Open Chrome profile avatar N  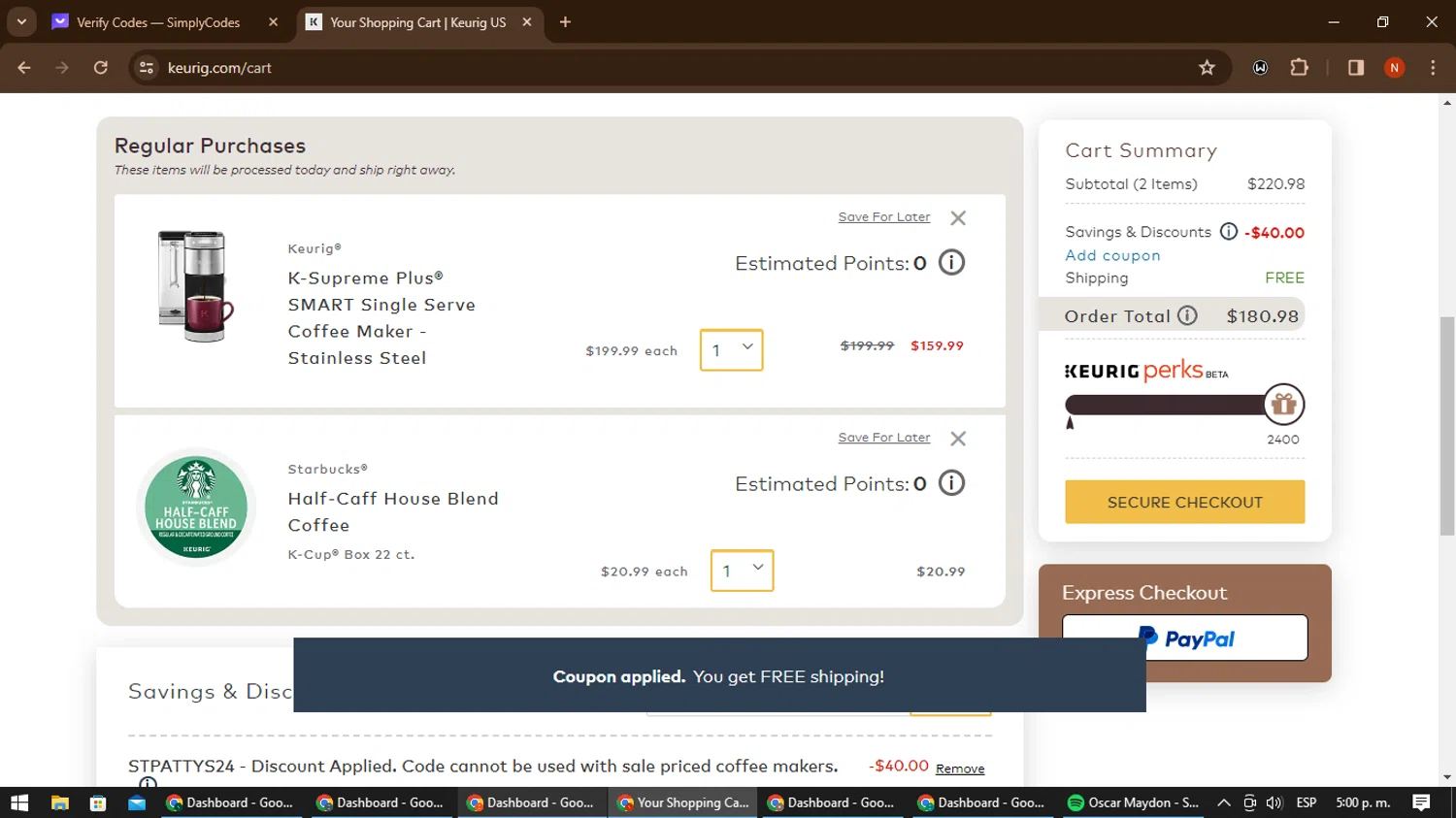(x=1394, y=67)
